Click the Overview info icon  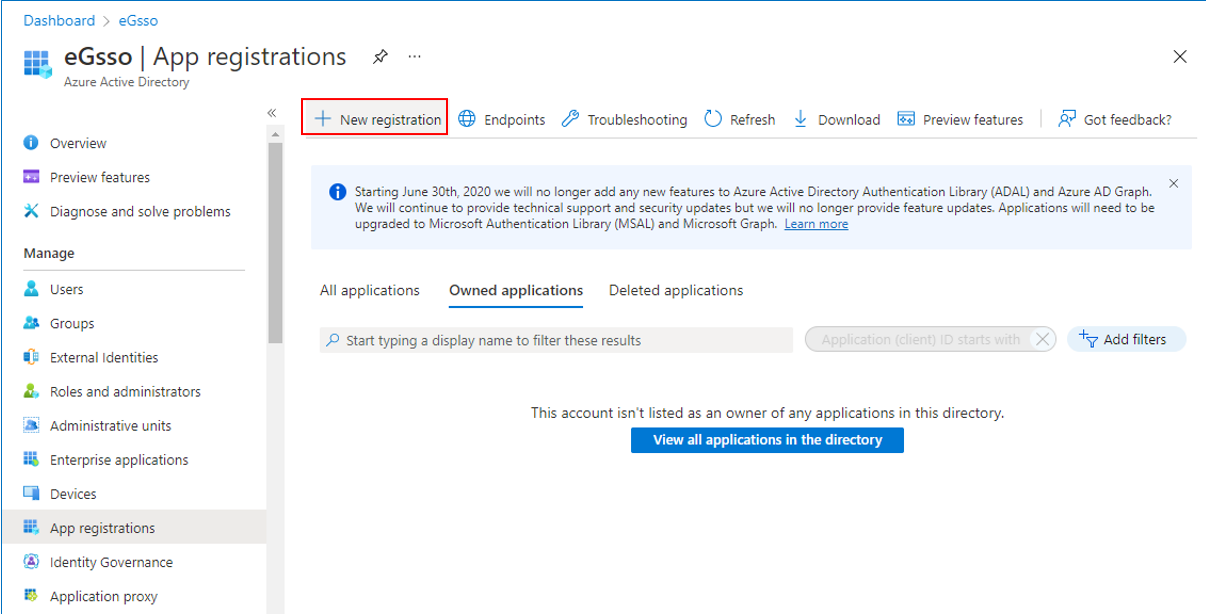tap(31, 143)
